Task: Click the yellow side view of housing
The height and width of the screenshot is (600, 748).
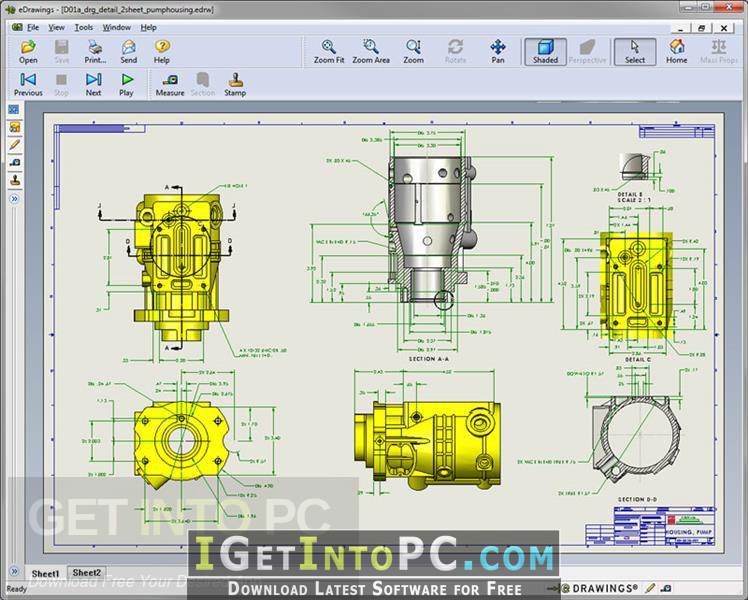Action: click(427, 444)
